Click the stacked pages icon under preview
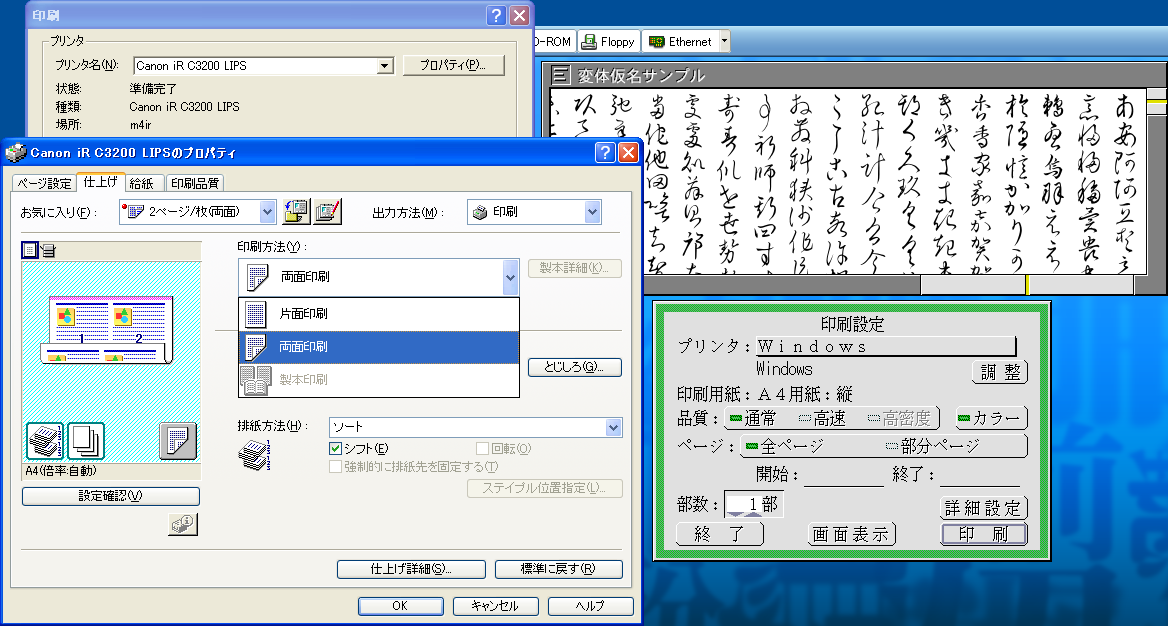 [x=86, y=440]
